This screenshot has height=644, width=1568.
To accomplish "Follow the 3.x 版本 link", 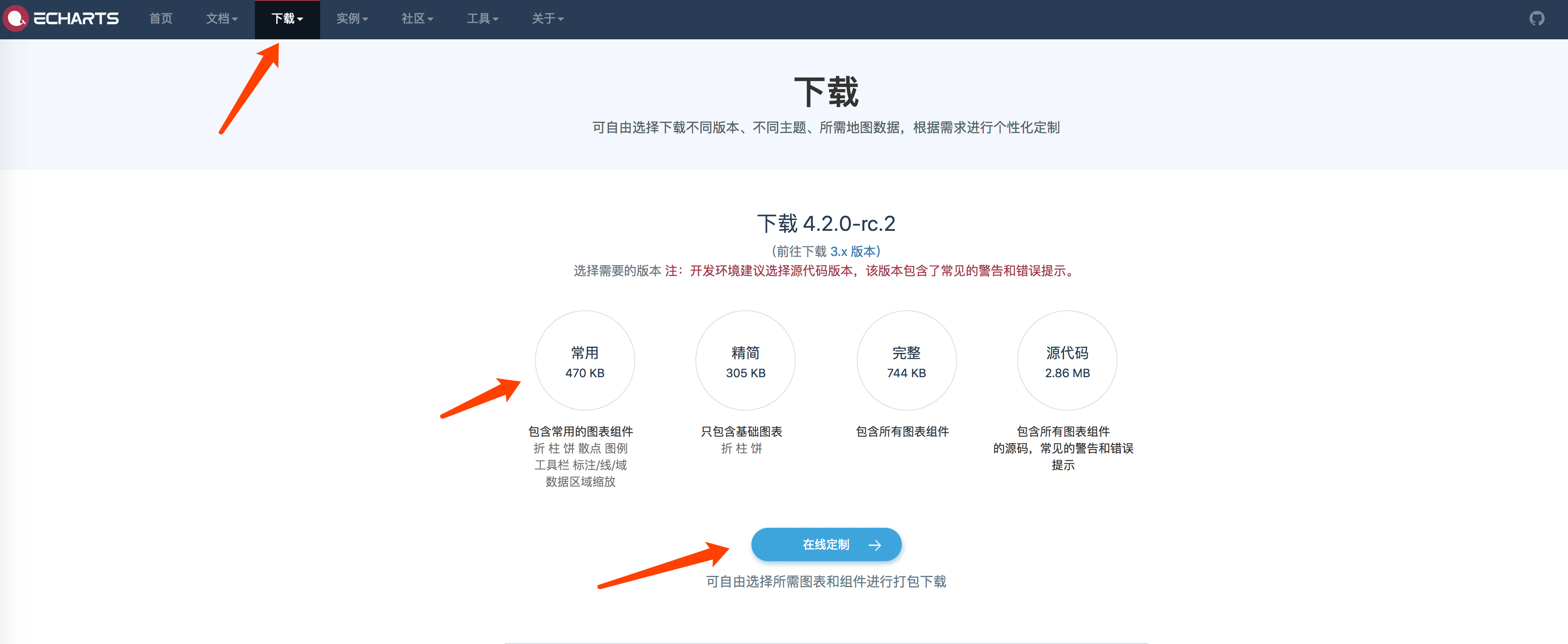I will [x=853, y=251].
